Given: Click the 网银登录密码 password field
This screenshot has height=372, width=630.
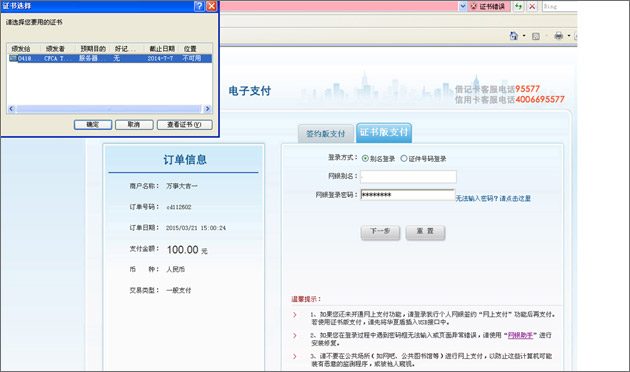Looking at the screenshot, I should pyautogui.click(x=408, y=195).
